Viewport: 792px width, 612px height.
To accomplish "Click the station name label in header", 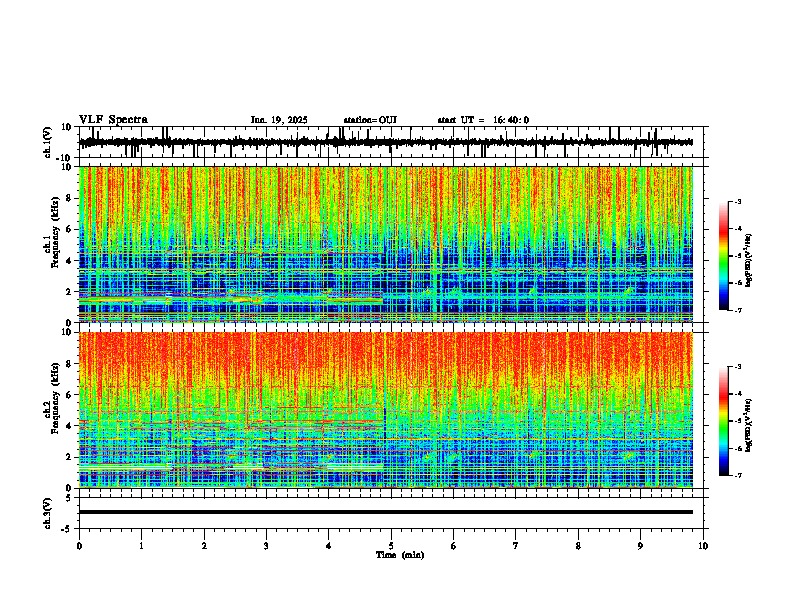I will point(370,120).
